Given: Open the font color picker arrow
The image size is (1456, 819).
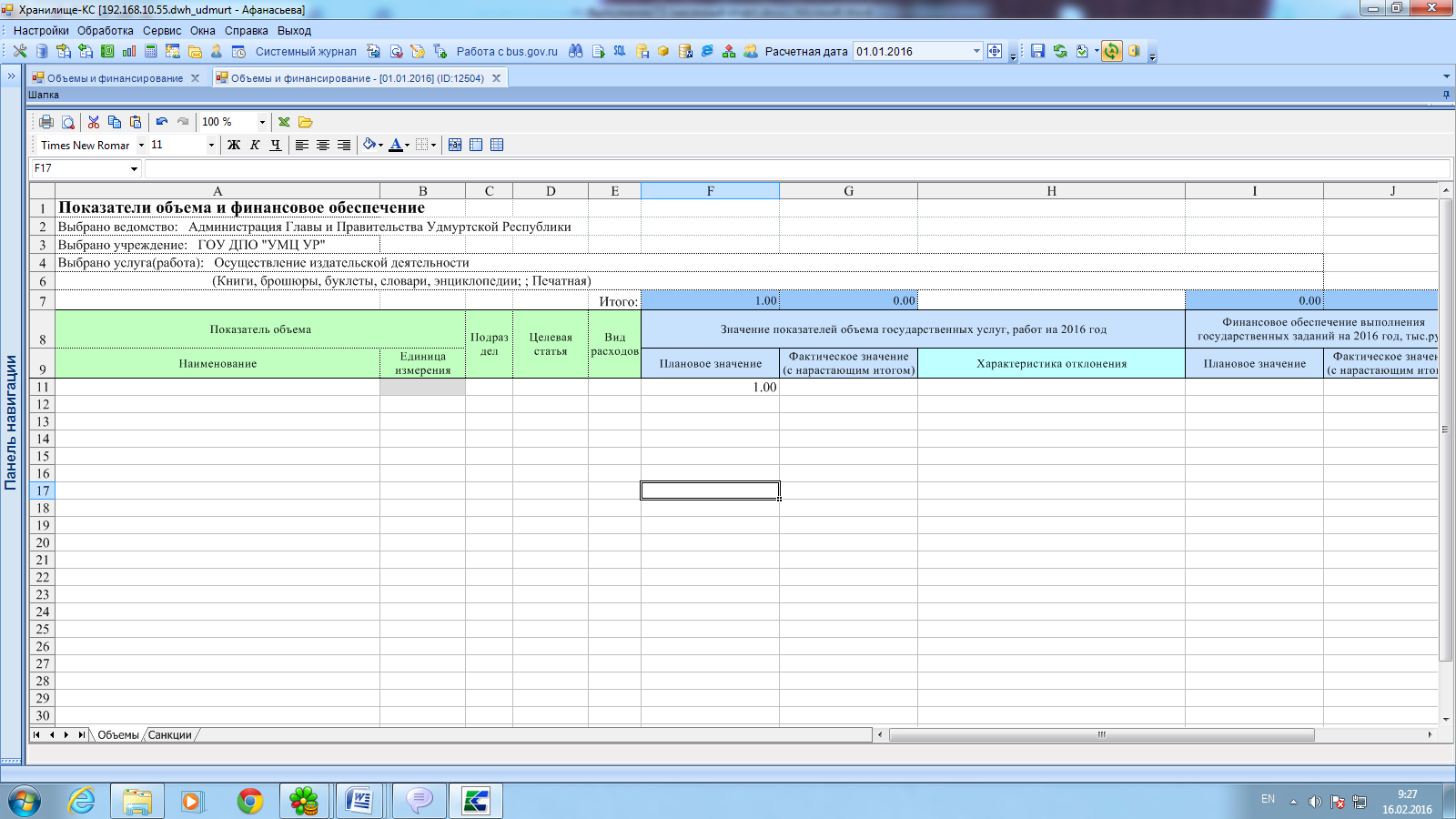Looking at the screenshot, I should (x=407, y=146).
